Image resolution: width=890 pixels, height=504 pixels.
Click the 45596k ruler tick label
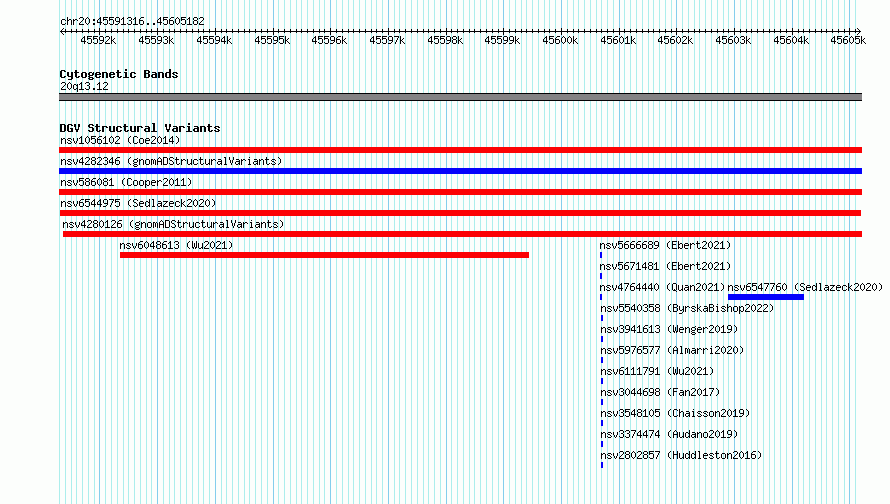coord(329,41)
